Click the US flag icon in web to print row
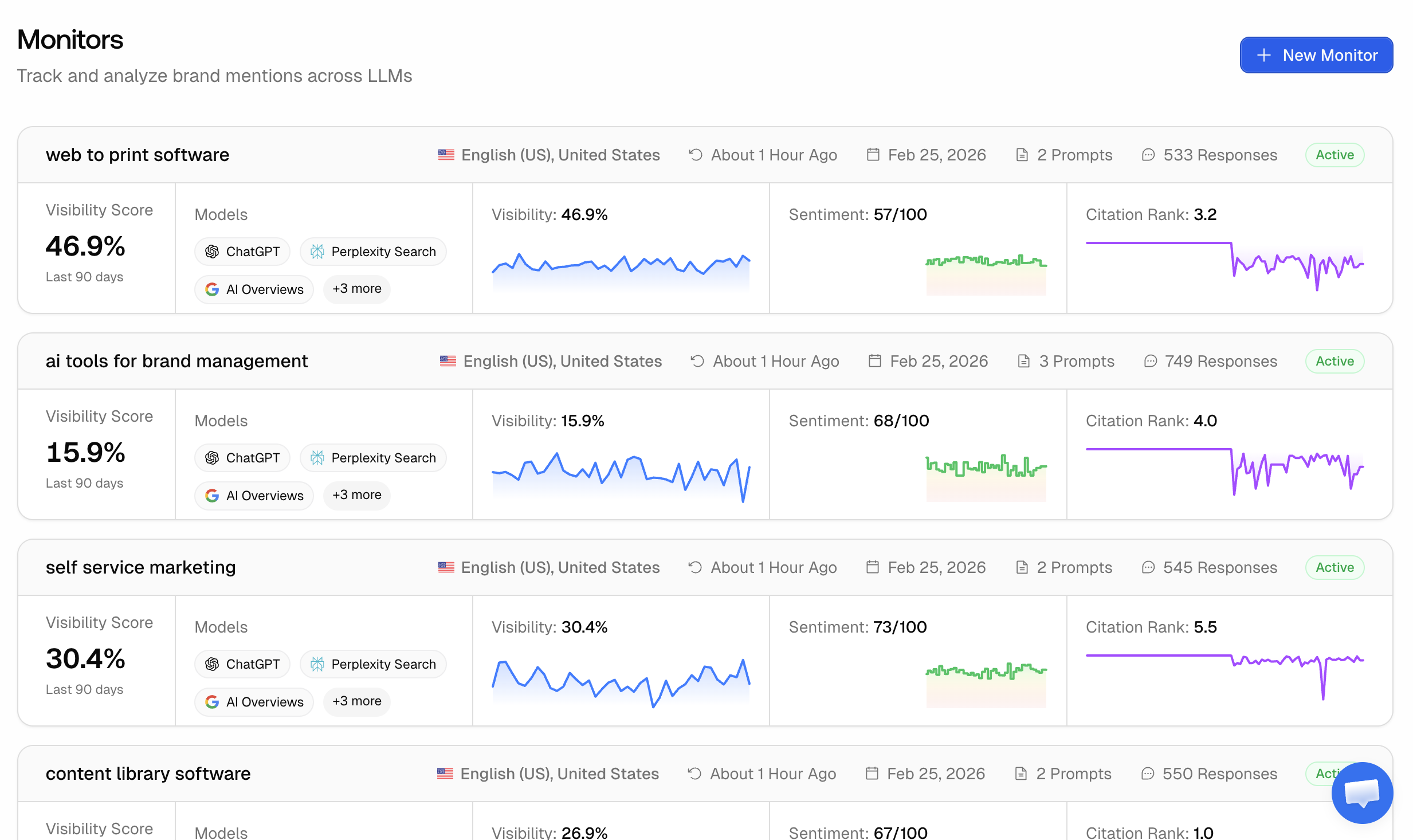 click(446, 155)
